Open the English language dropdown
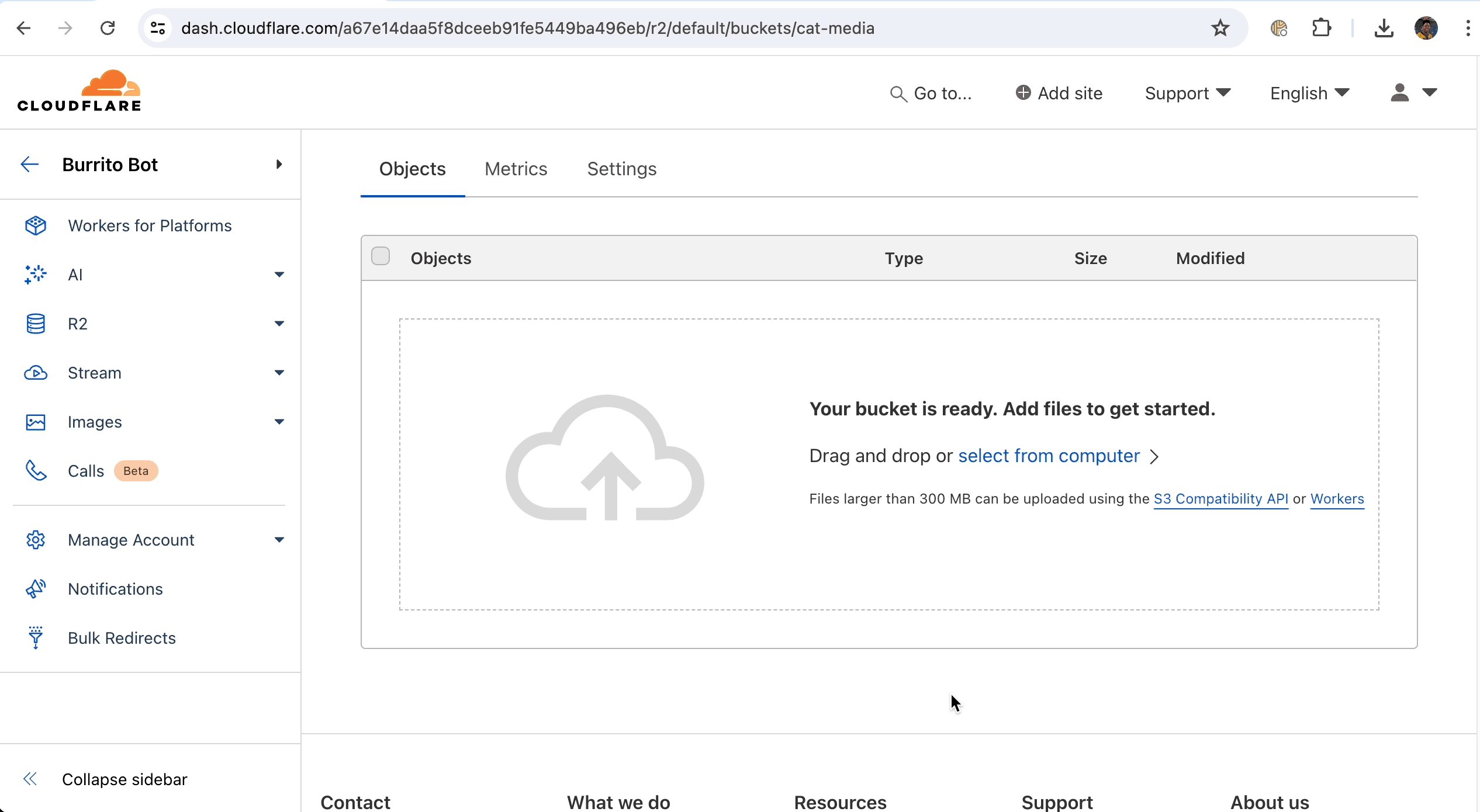Image resolution: width=1480 pixels, height=812 pixels. pos(1309,93)
